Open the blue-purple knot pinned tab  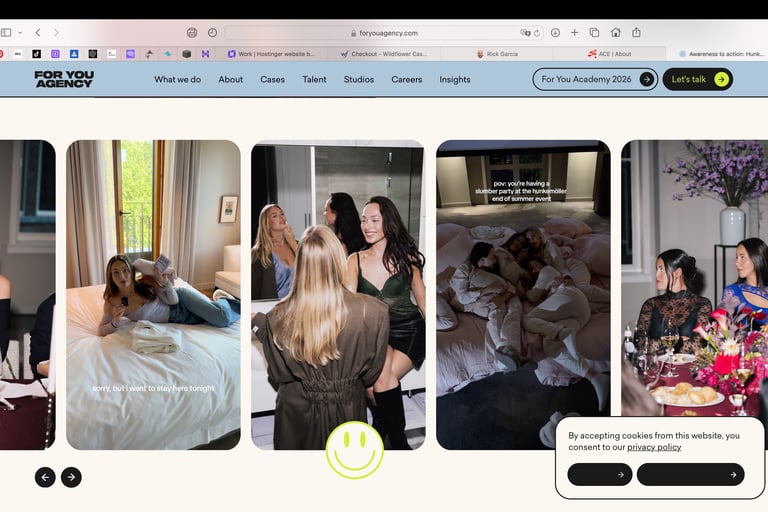[205, 54]
